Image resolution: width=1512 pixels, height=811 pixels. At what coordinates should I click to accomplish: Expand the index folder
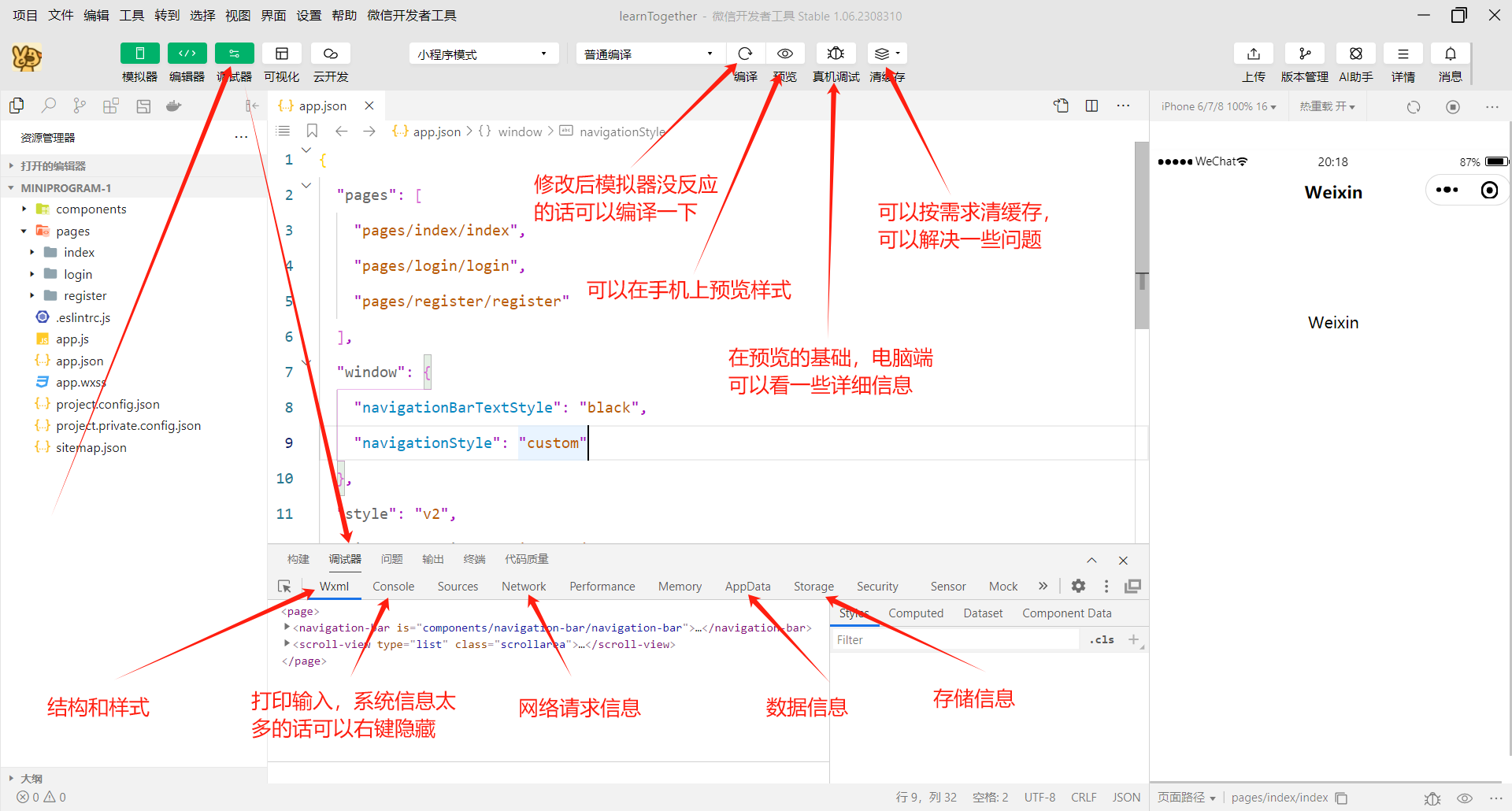coord(79,252)
